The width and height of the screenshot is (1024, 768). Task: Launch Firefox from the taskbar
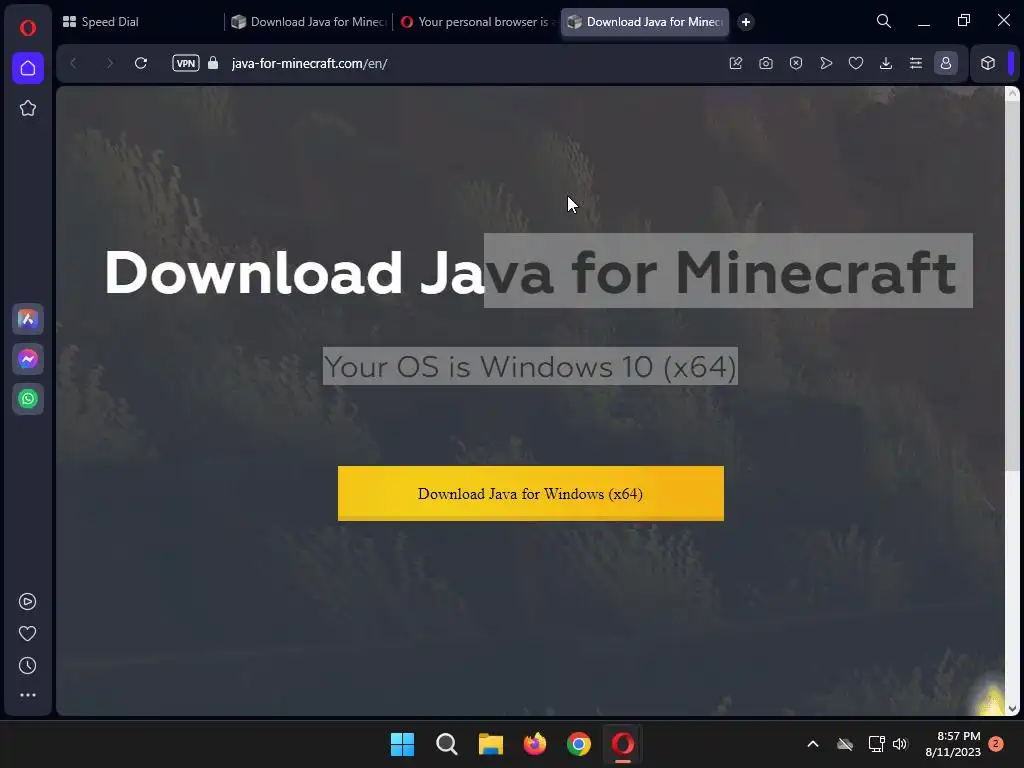tap(535, 744)
